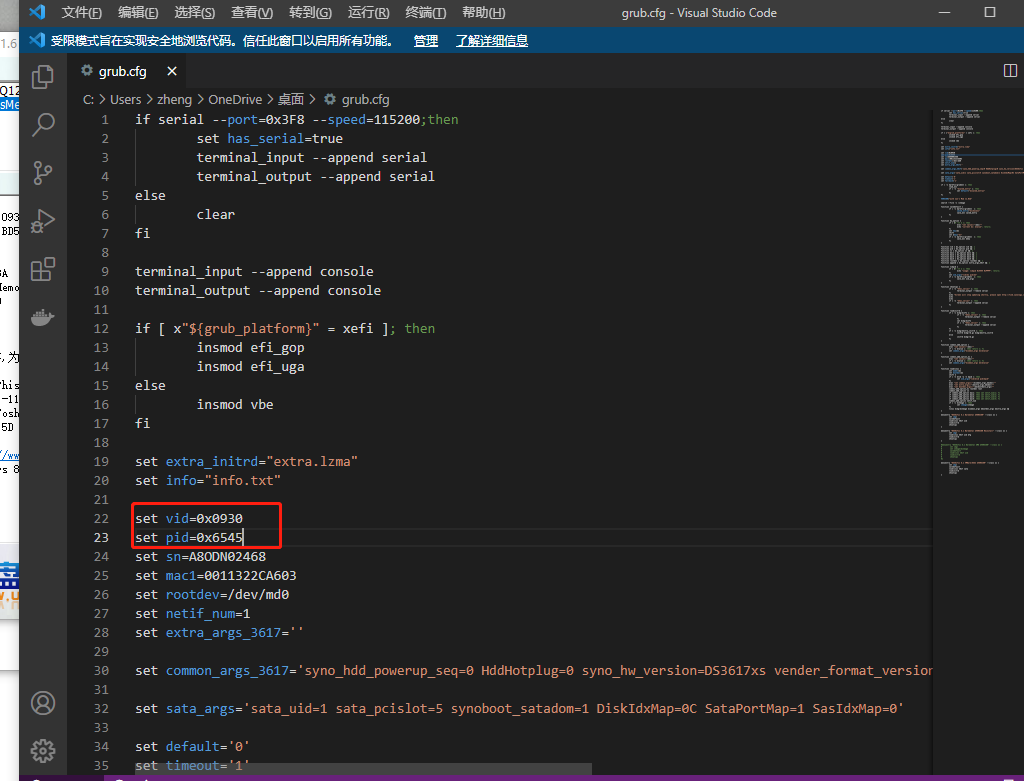Open the 终端(T) menu

(x=426, y=13)
